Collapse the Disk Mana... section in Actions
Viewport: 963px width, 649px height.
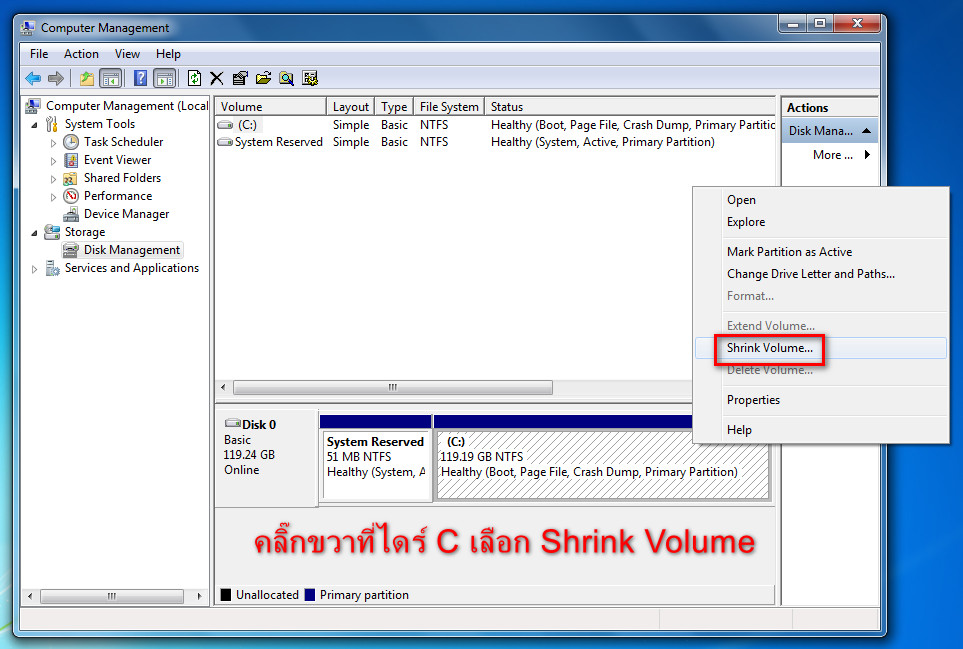point(867,131)
